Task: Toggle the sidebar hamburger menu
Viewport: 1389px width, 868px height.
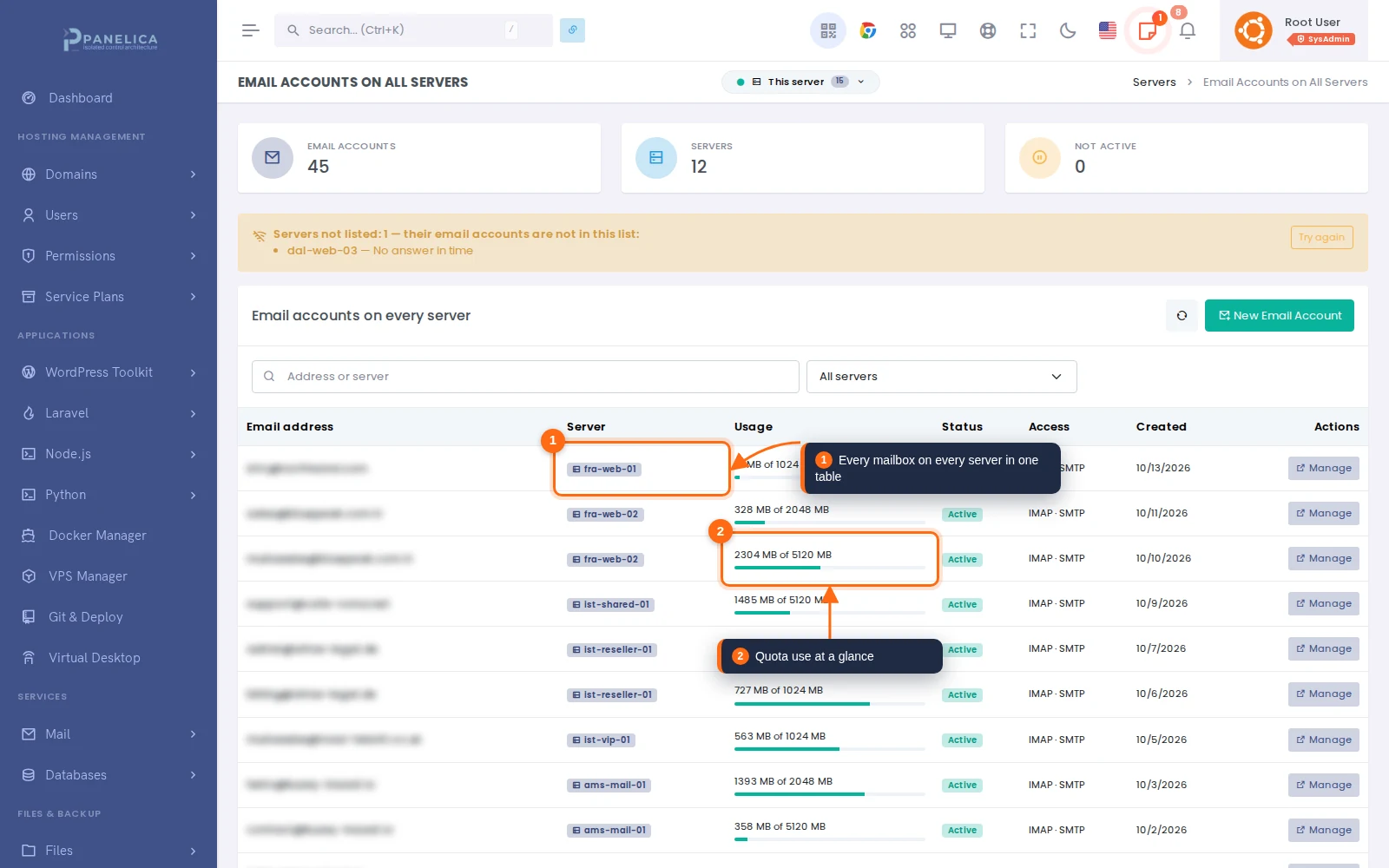Action: tap(251, 30)
